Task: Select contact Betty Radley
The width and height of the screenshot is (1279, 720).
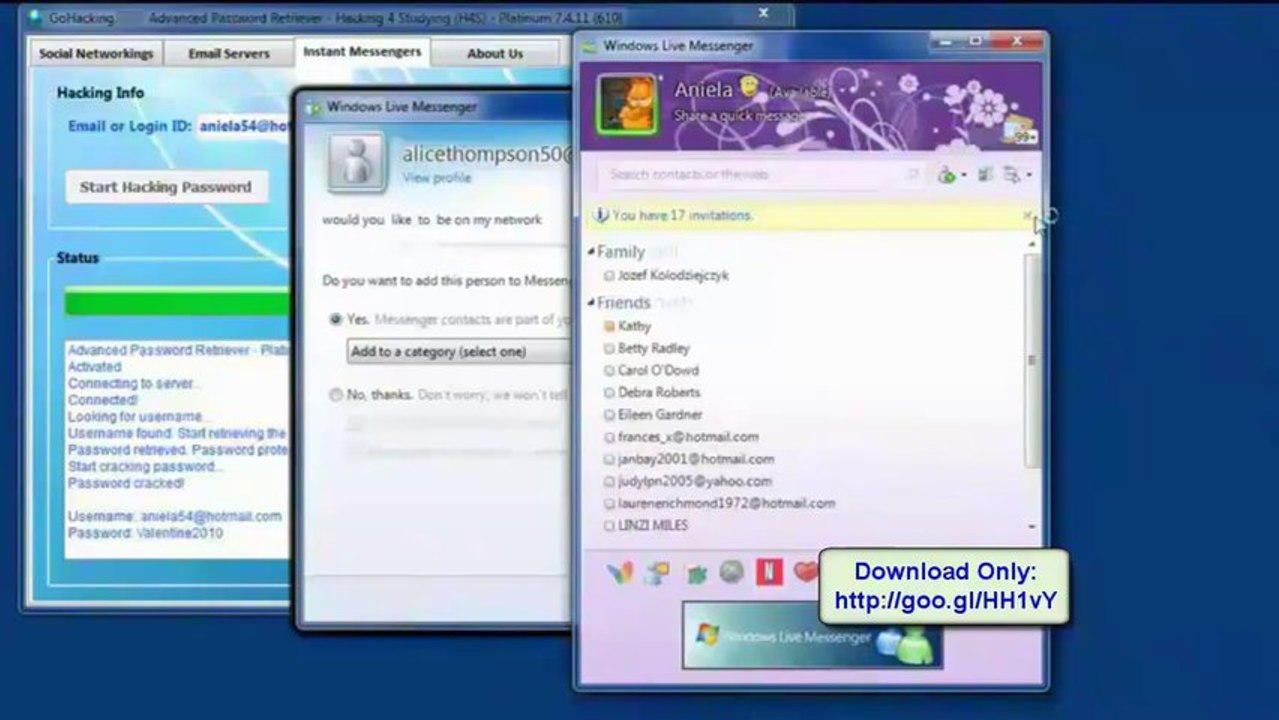Action: click(x=653, y=348)
